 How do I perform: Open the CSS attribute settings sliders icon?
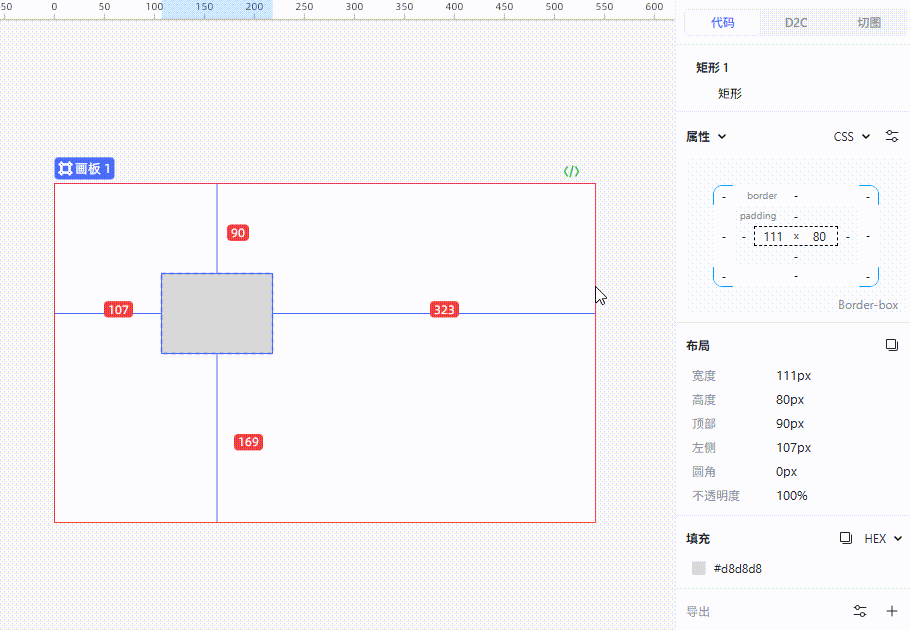892,136
